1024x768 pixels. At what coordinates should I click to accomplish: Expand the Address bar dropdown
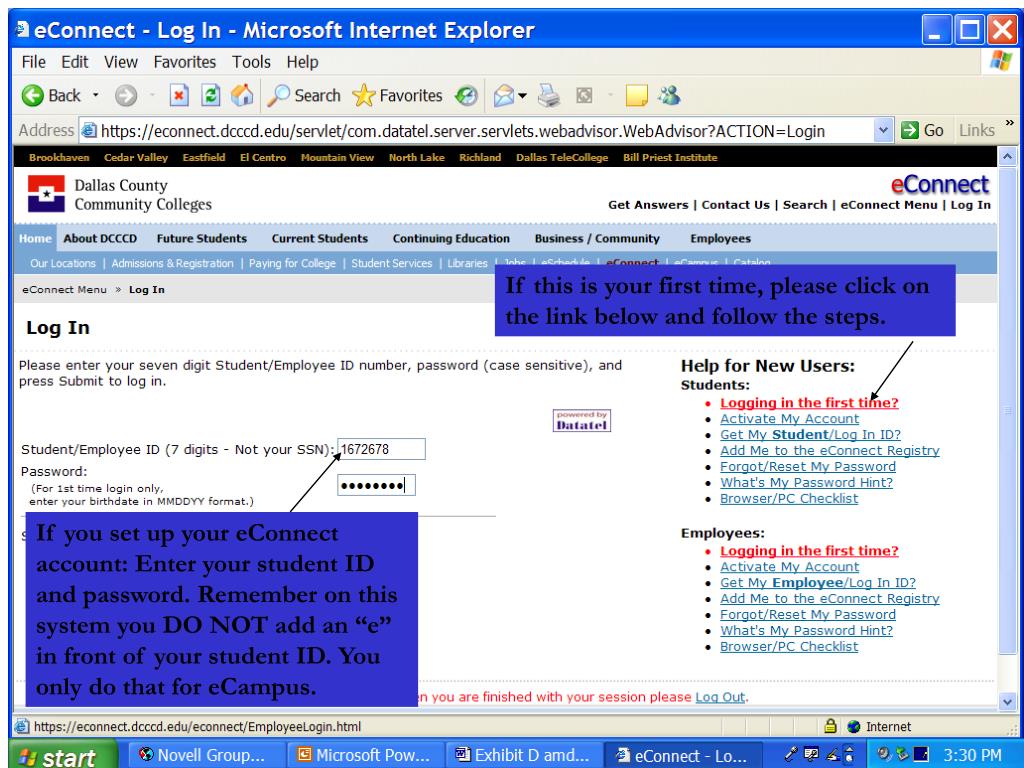[x=883, y=130]
